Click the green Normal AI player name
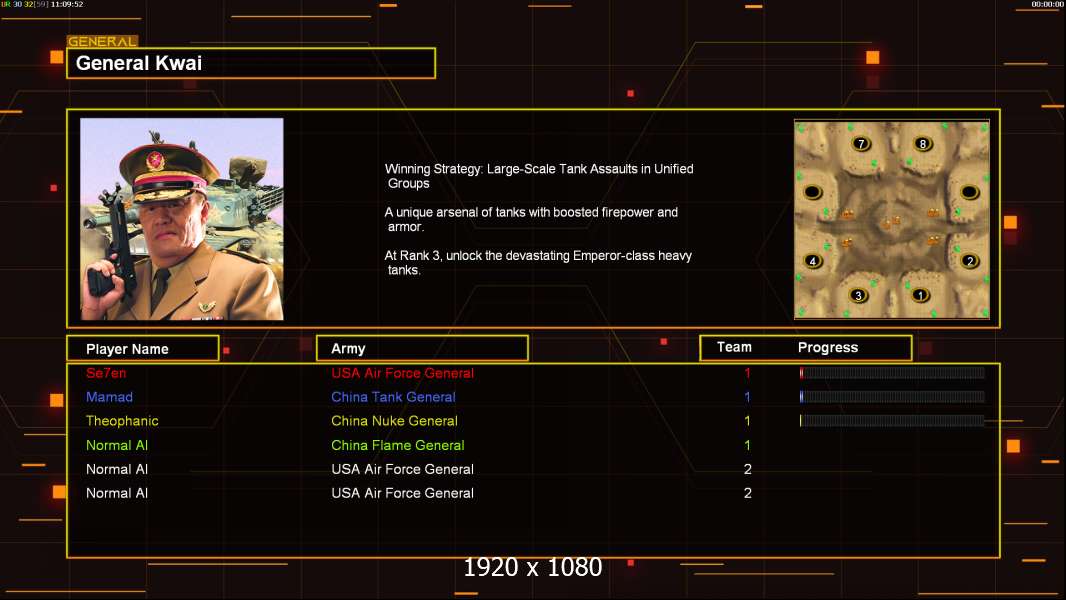This screenshot has height=600, width=1066. tap(116, 445)
